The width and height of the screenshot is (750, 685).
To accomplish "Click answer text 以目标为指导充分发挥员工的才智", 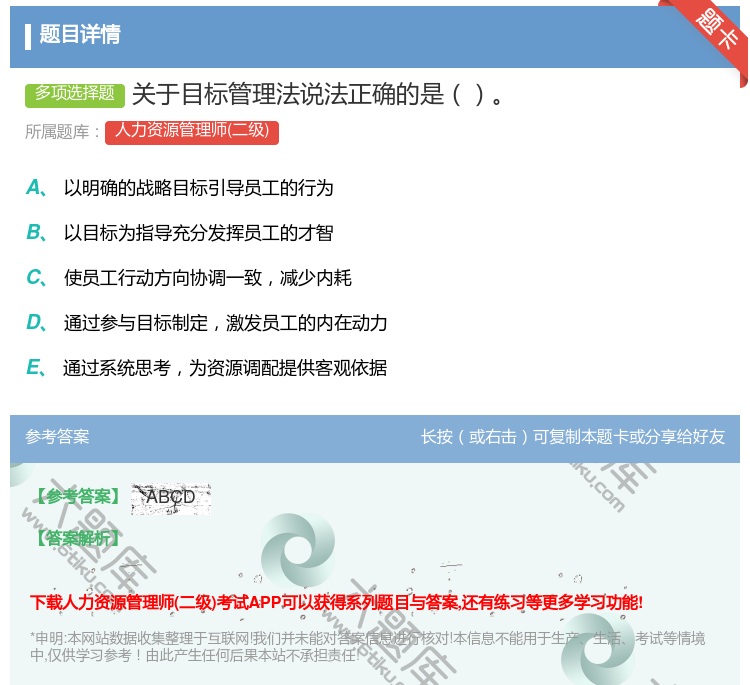I will coord(199,233).
